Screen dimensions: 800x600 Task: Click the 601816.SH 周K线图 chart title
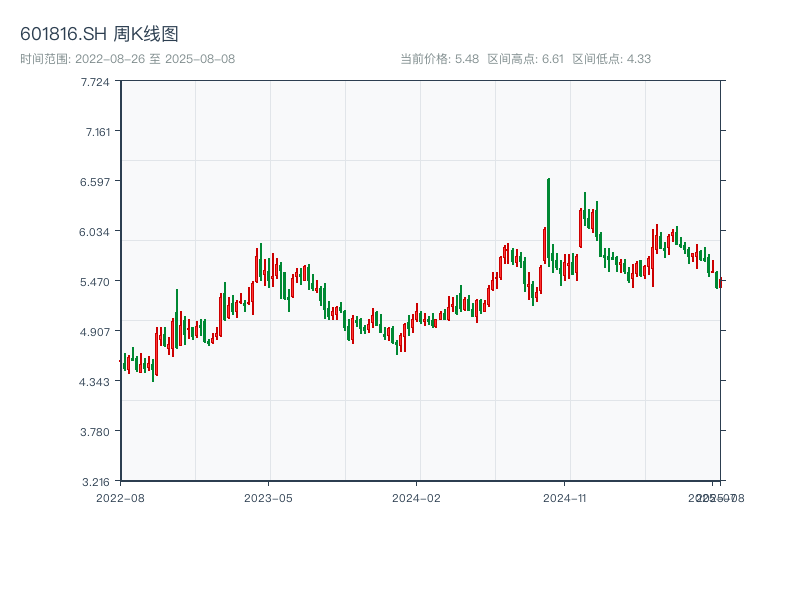pyautogui.click(x=99, y=34)
